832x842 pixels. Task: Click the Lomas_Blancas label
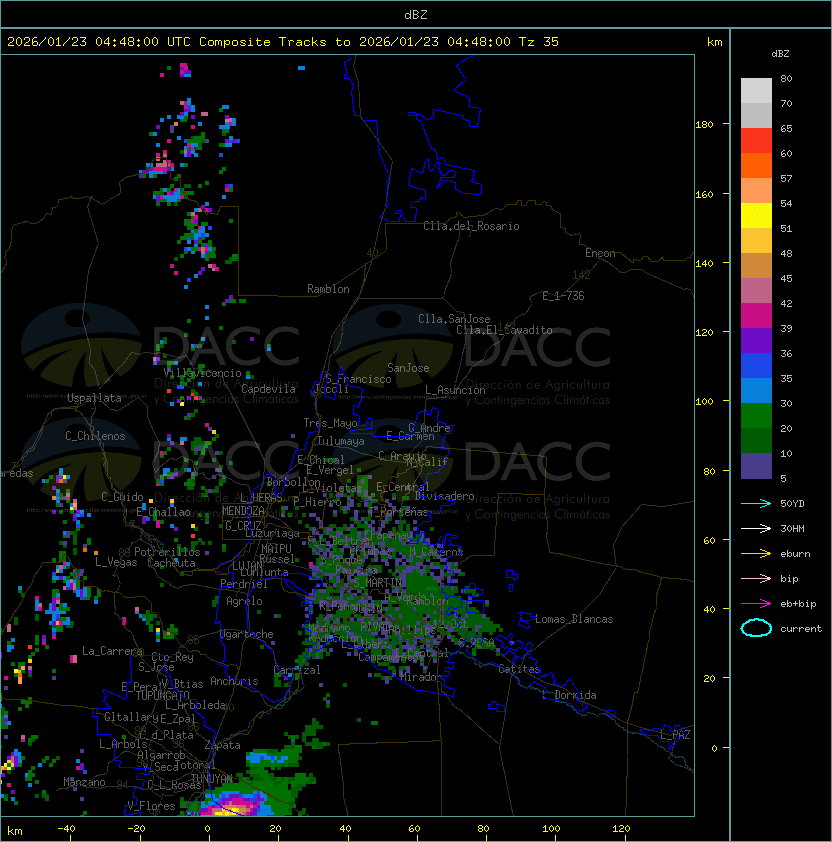pyautogui.click(x=574, y=619)
